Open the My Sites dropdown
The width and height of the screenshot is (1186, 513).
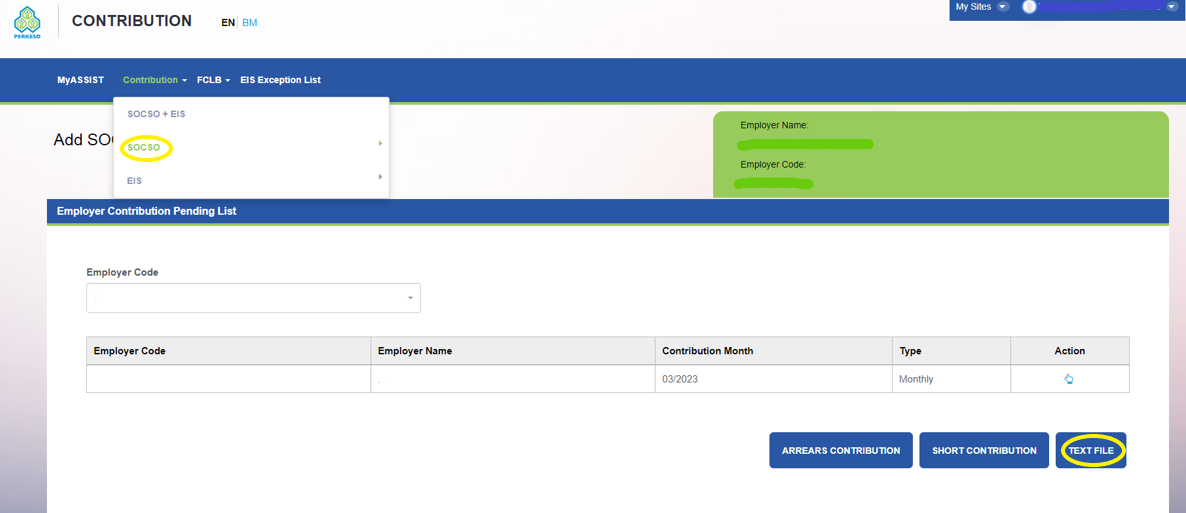pyautogui.click(x=981, y=6)
